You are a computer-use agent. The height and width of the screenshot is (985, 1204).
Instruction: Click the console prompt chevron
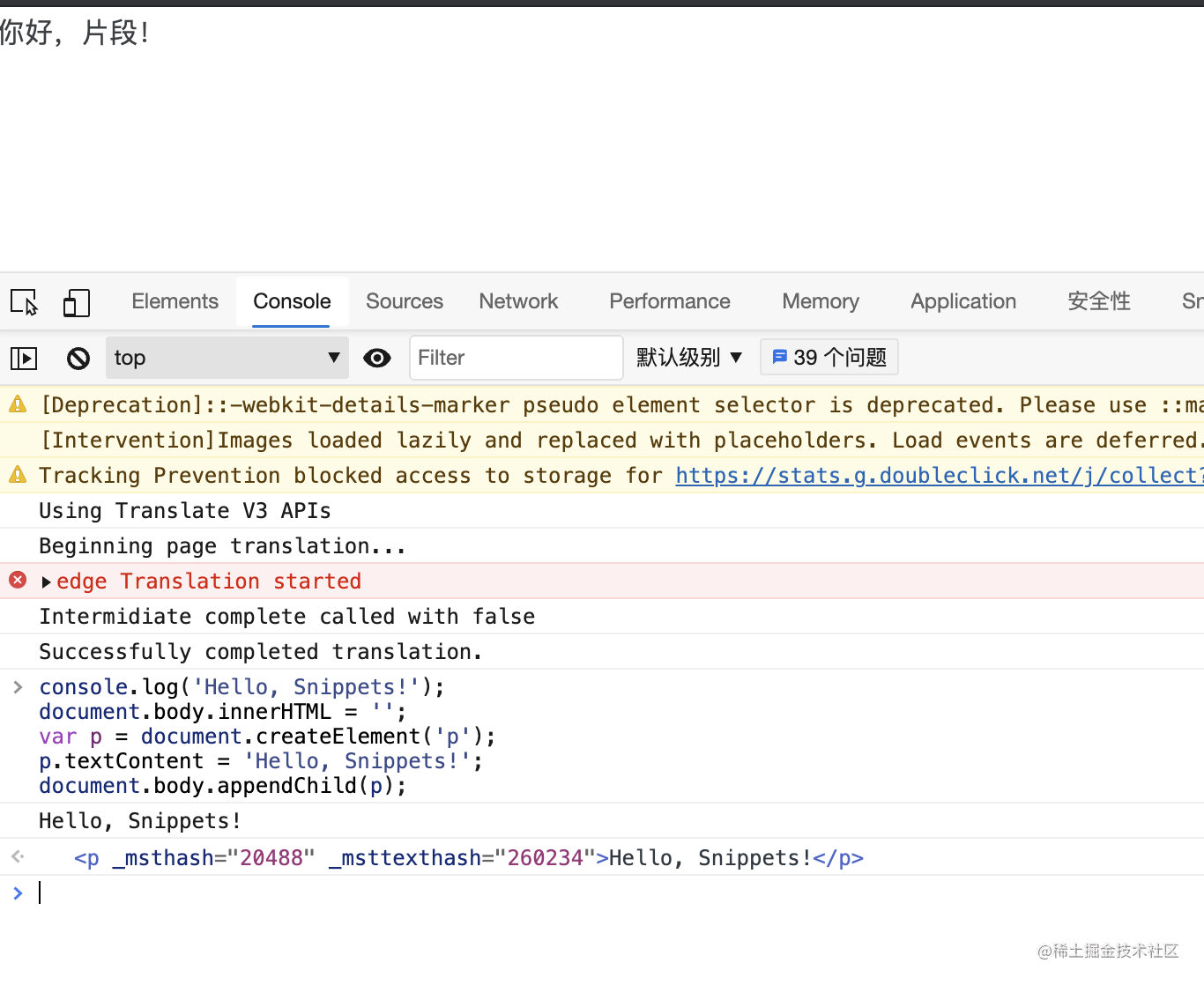(19, 892)
